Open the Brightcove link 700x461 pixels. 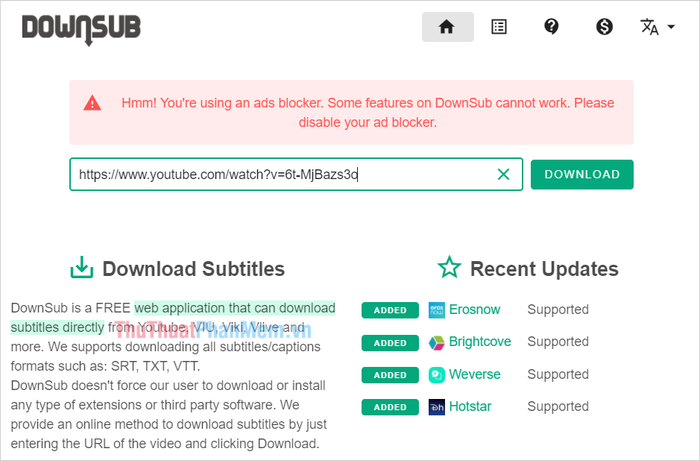[x=480, y=341]
